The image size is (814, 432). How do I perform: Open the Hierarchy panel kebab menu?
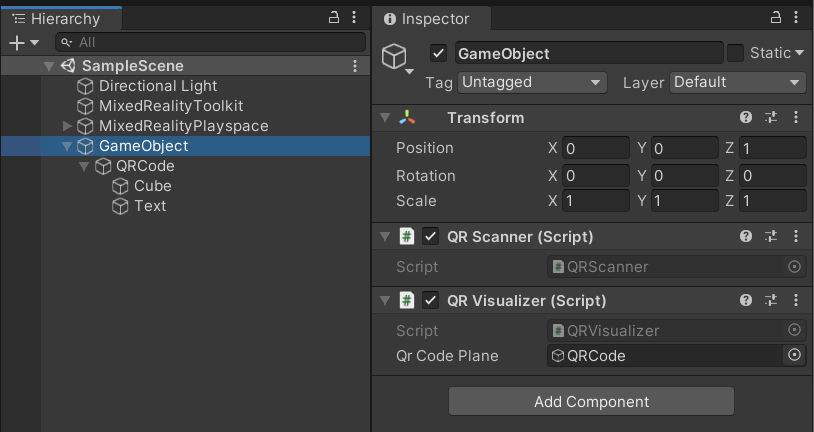pos(354,18)
